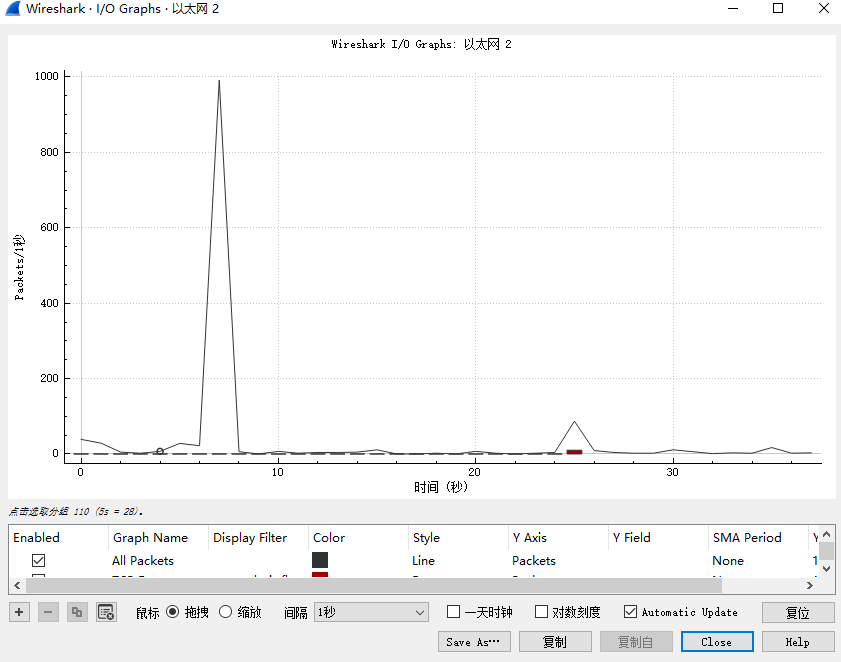This screenshot has height=662, width=841.
Task: Click the Close button
Action: pos(717,642)
